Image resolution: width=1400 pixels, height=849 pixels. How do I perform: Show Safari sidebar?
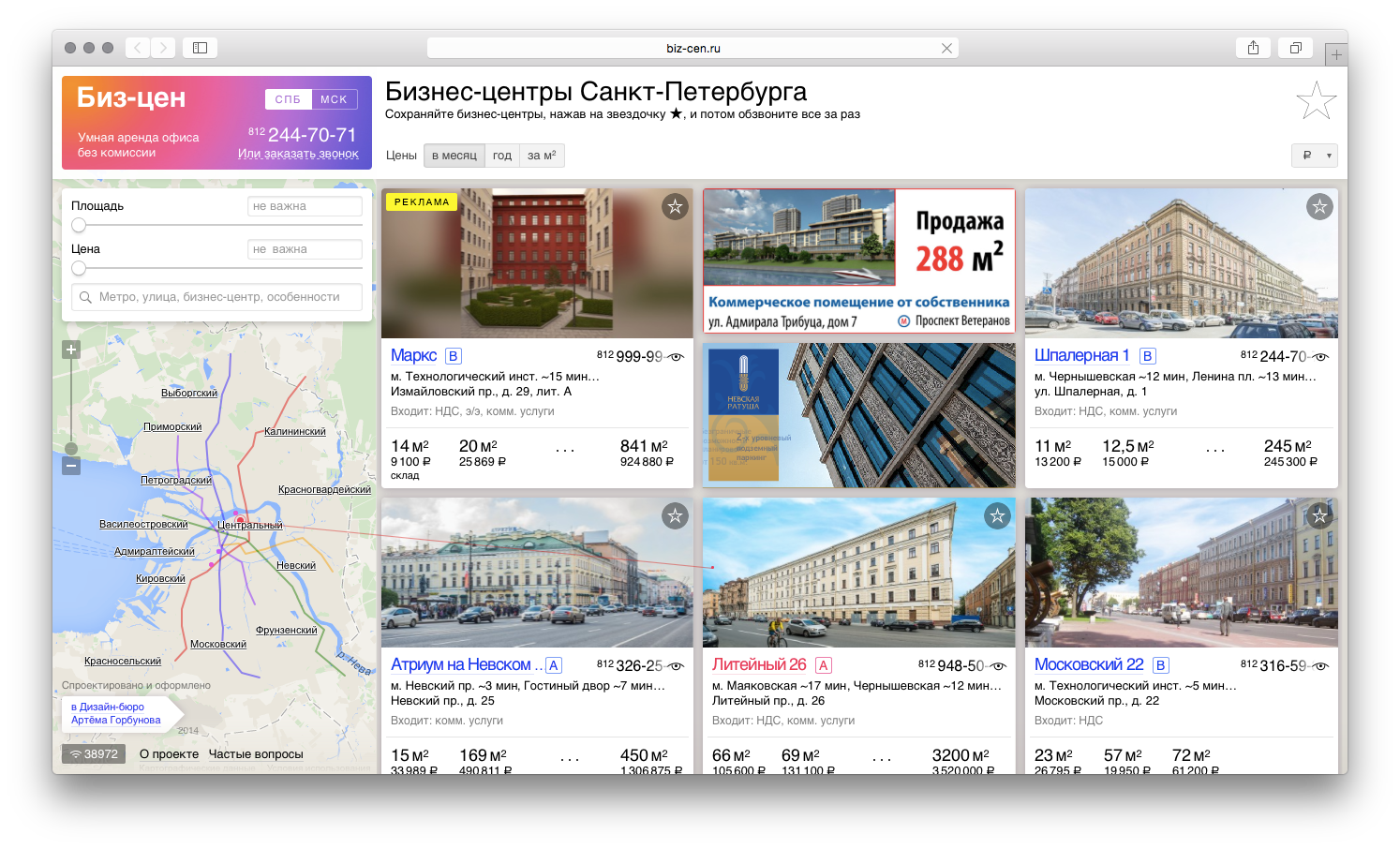click(x=200, y=48)
